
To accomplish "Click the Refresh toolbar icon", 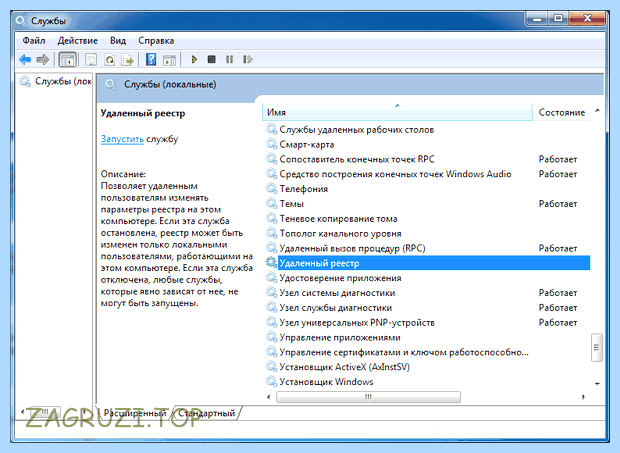I will point(109,60).
